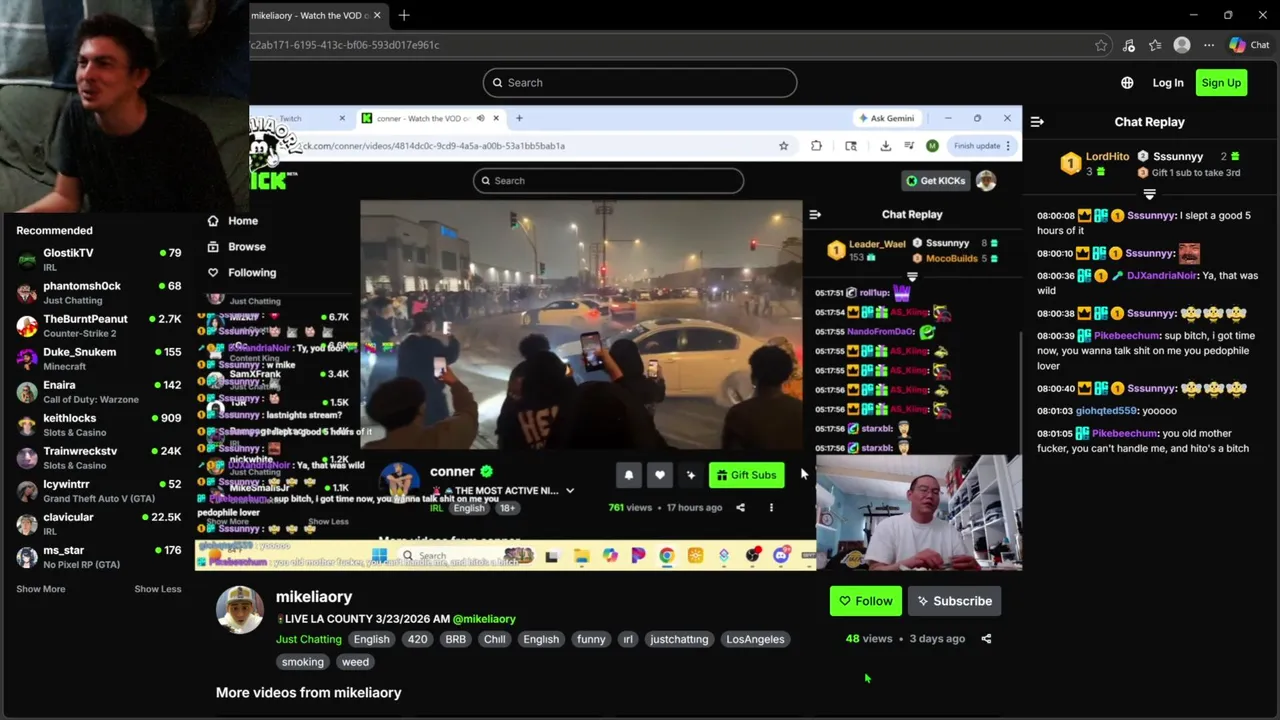Select the weed tag
The height and width of the screenshot is (720, 1280).
(355, 662)
